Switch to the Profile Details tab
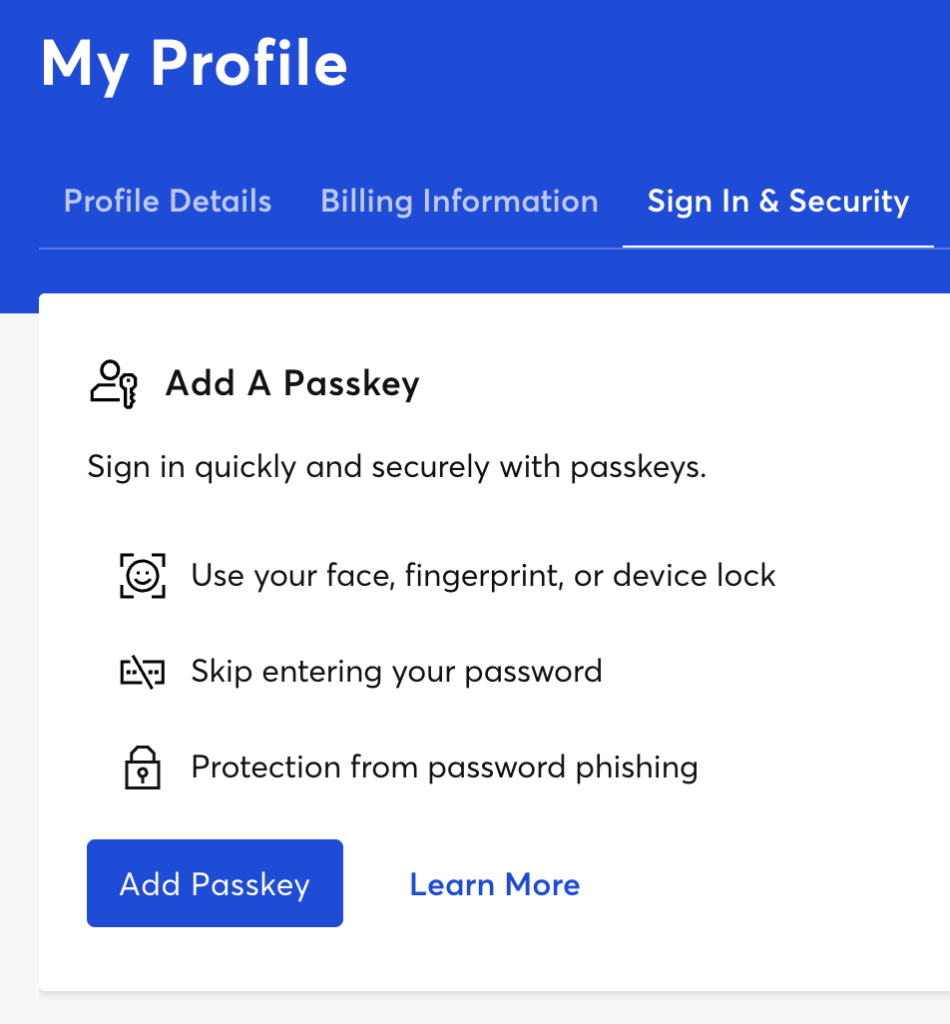The image size is (950, 1024). 167,201
